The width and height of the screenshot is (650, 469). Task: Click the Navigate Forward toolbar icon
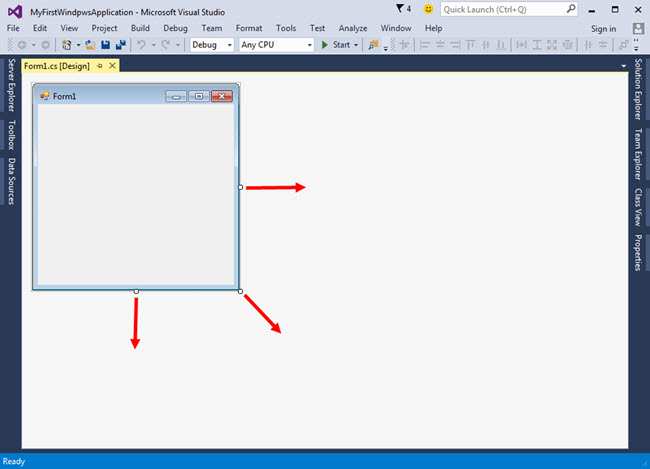45,45
